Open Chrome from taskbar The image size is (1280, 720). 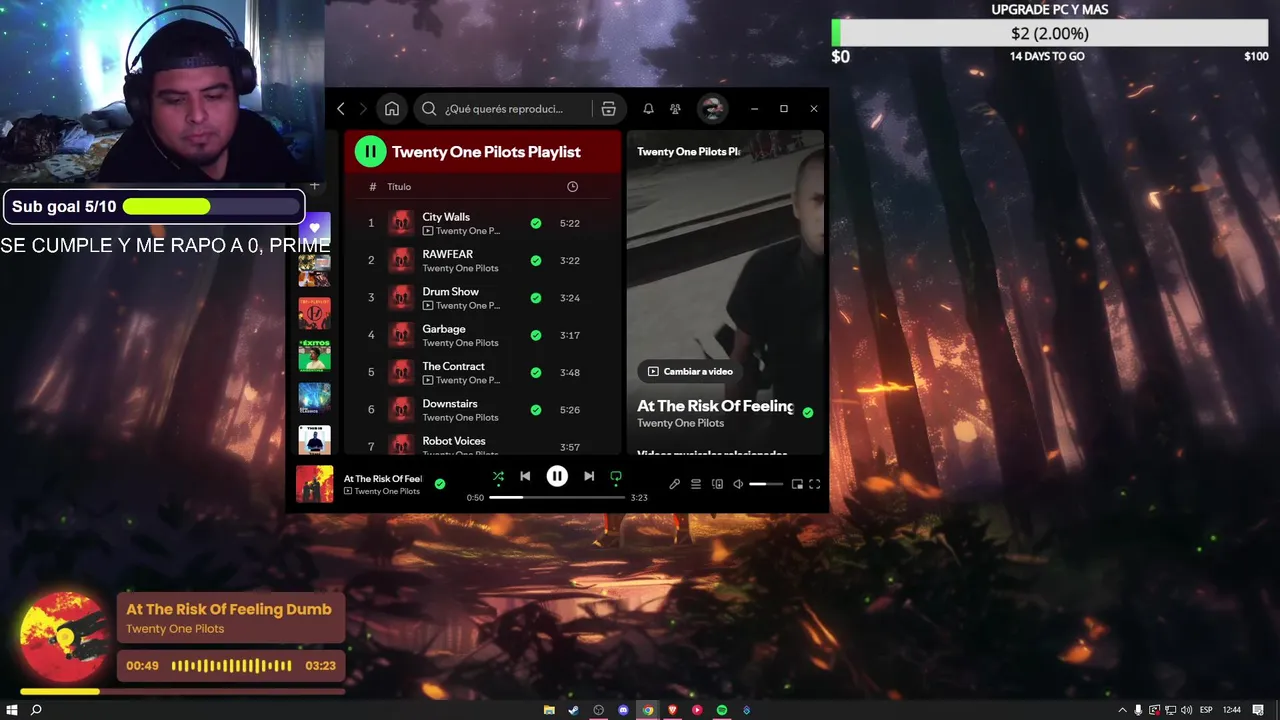tap(648, 710)
